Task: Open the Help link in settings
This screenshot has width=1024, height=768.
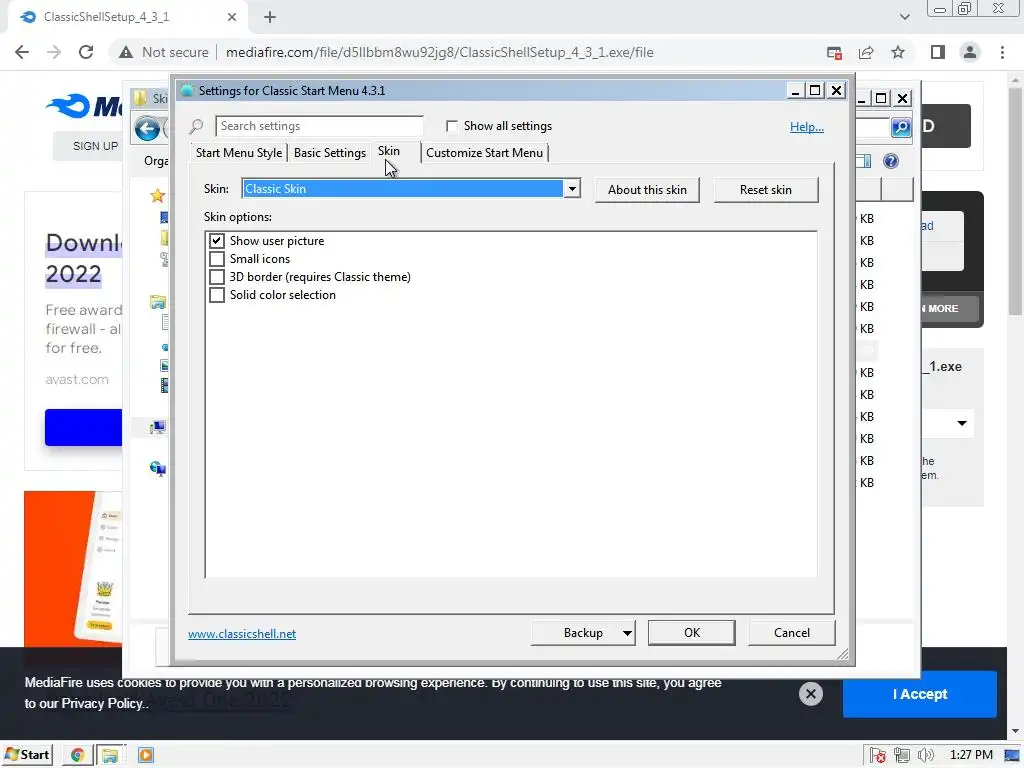Action: [x=807, y=127]
